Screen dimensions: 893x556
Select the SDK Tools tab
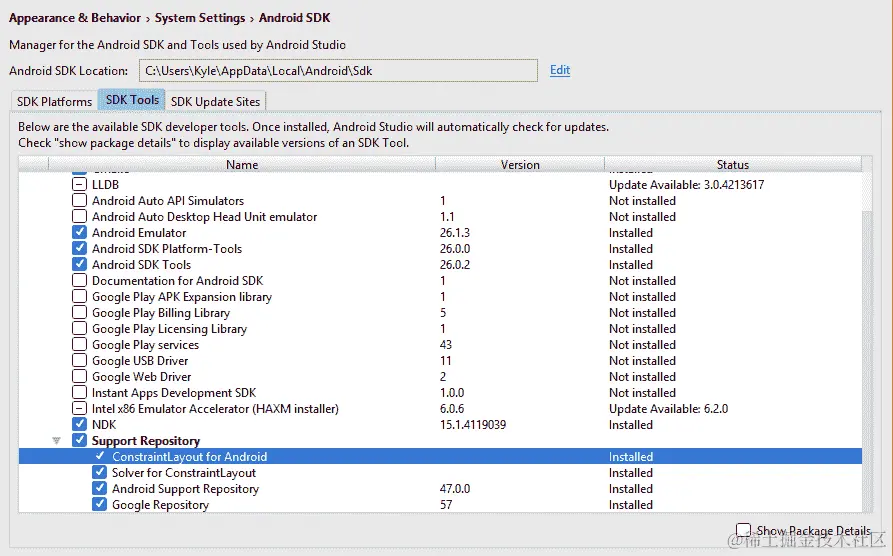coord(132,100)
